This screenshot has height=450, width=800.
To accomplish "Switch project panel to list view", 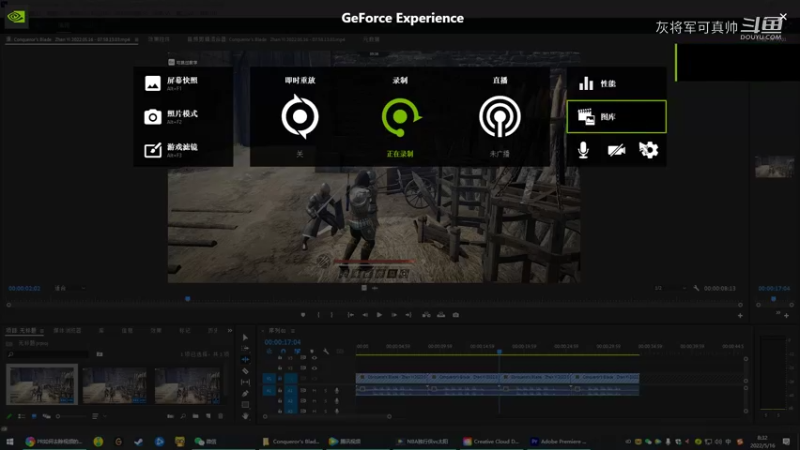I will [21, 416].
